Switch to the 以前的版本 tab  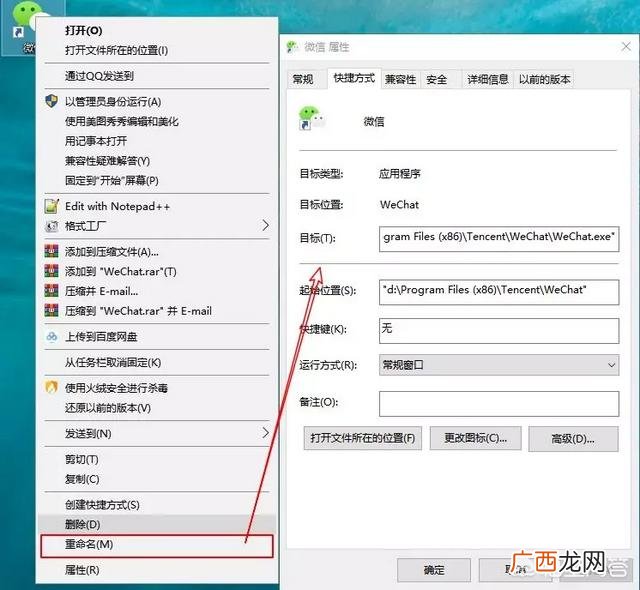(544, 79)
